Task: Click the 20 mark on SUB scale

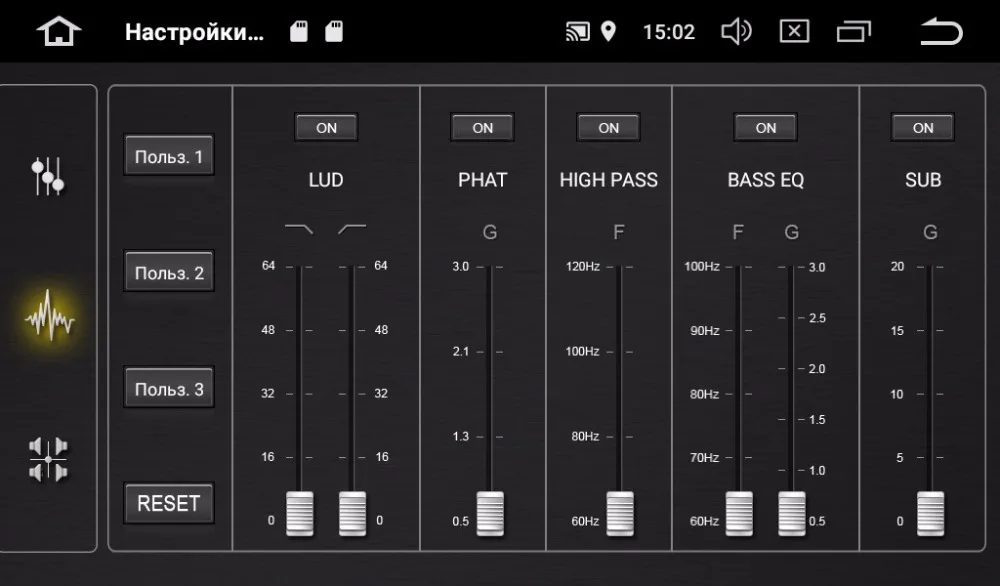Action: click(x=897, y=266)
